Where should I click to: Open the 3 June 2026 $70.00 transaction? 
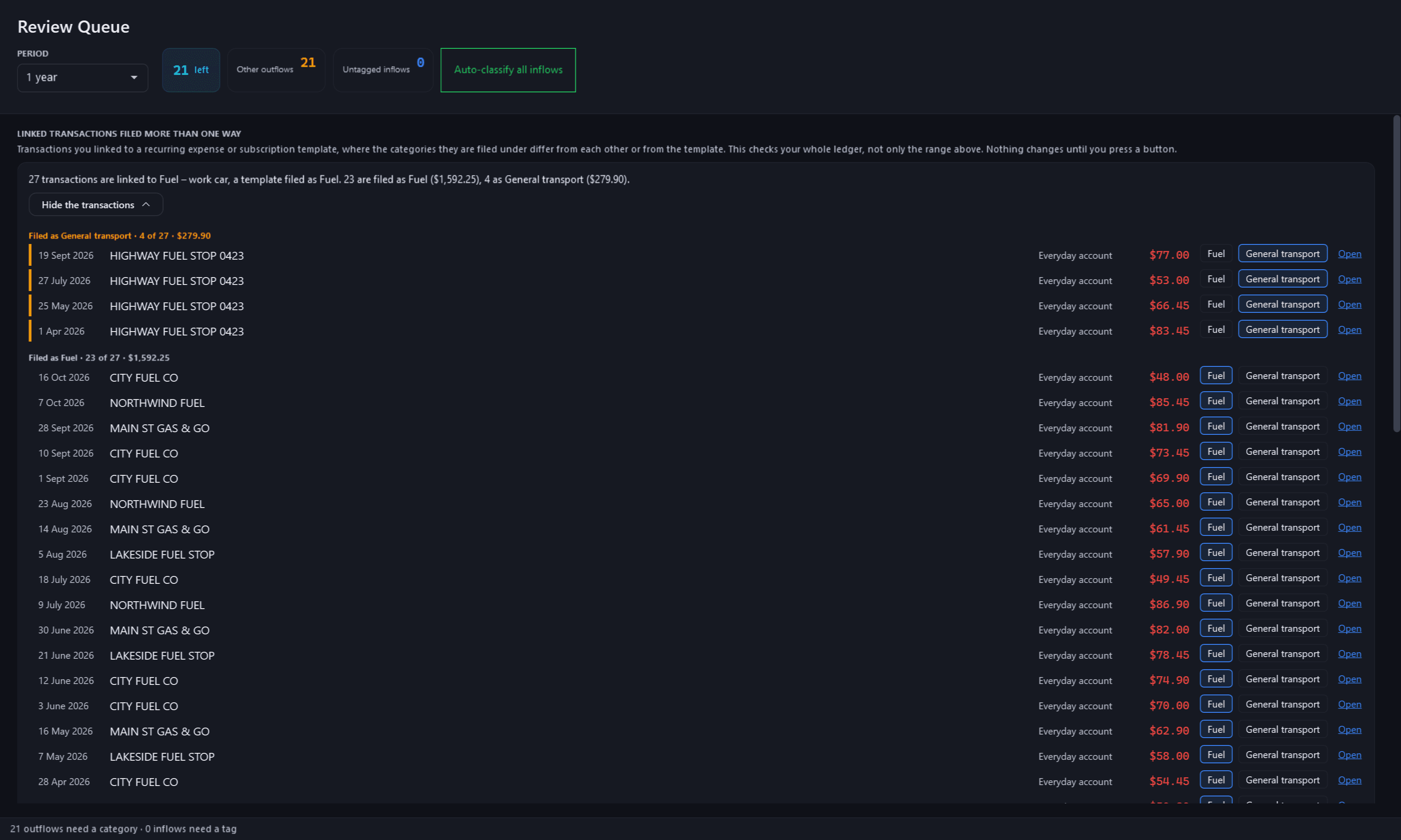[x=1349, y=705]
